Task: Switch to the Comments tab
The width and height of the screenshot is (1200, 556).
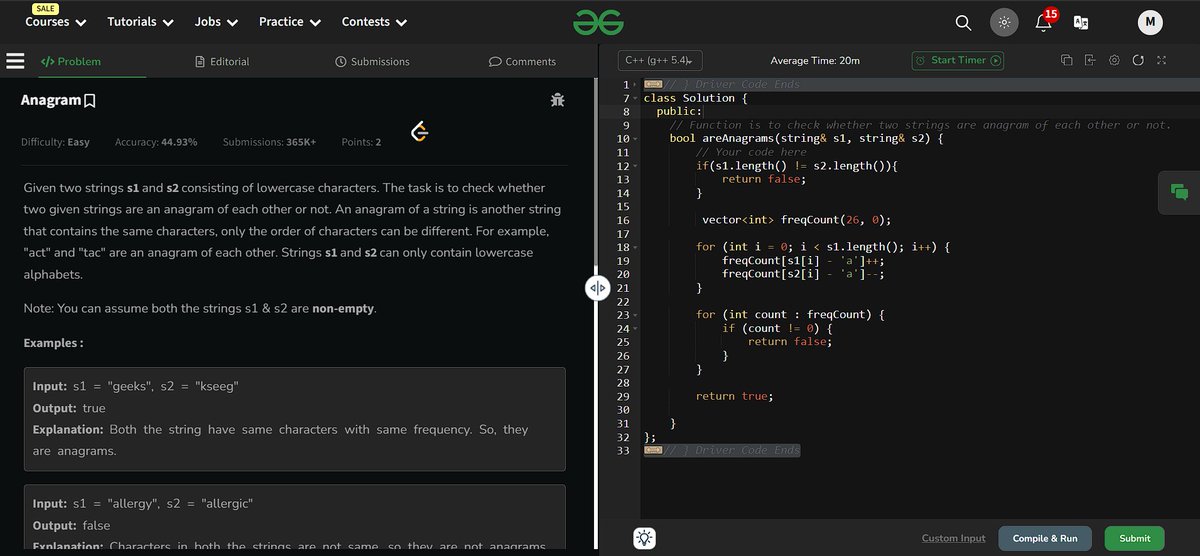Action: (x=522, y=61)
